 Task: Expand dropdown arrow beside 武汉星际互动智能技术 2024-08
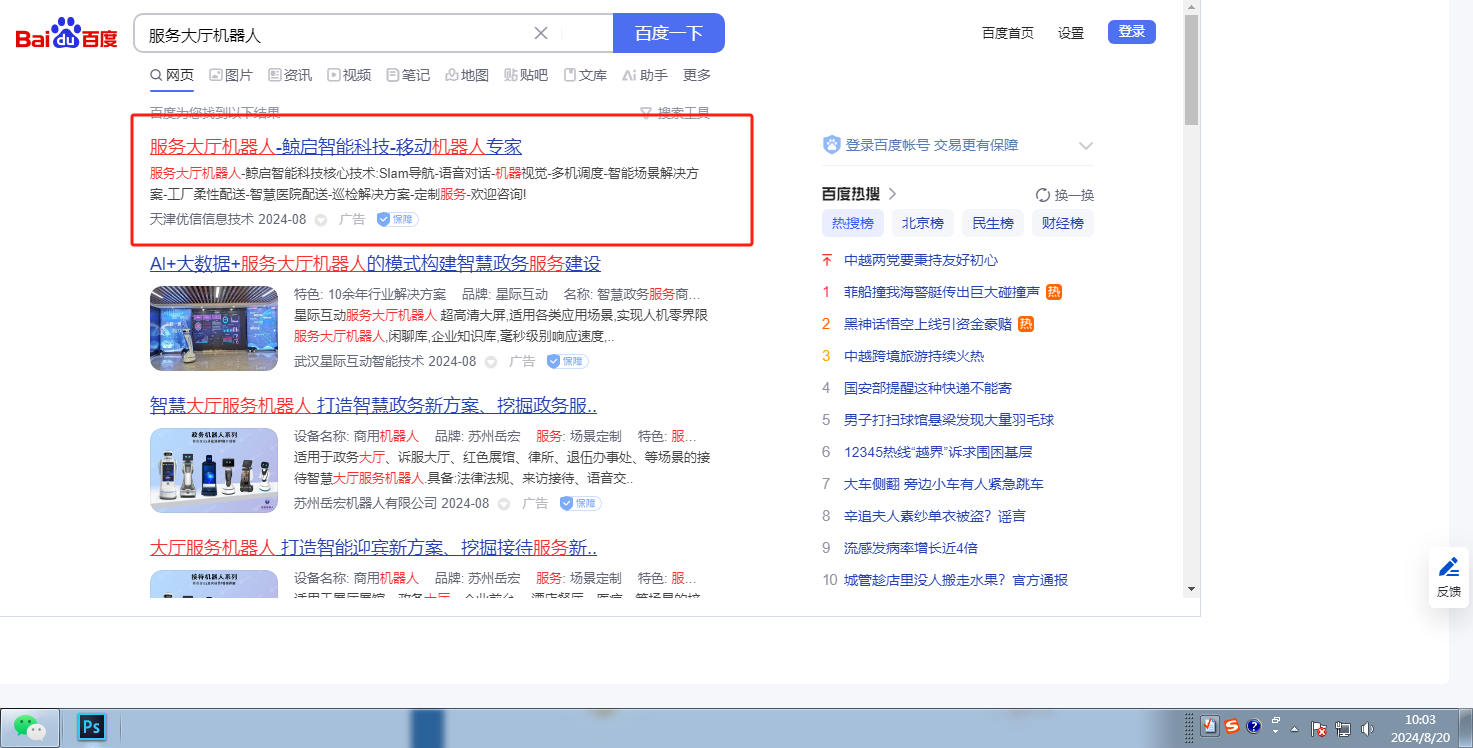tap(491, 362)
